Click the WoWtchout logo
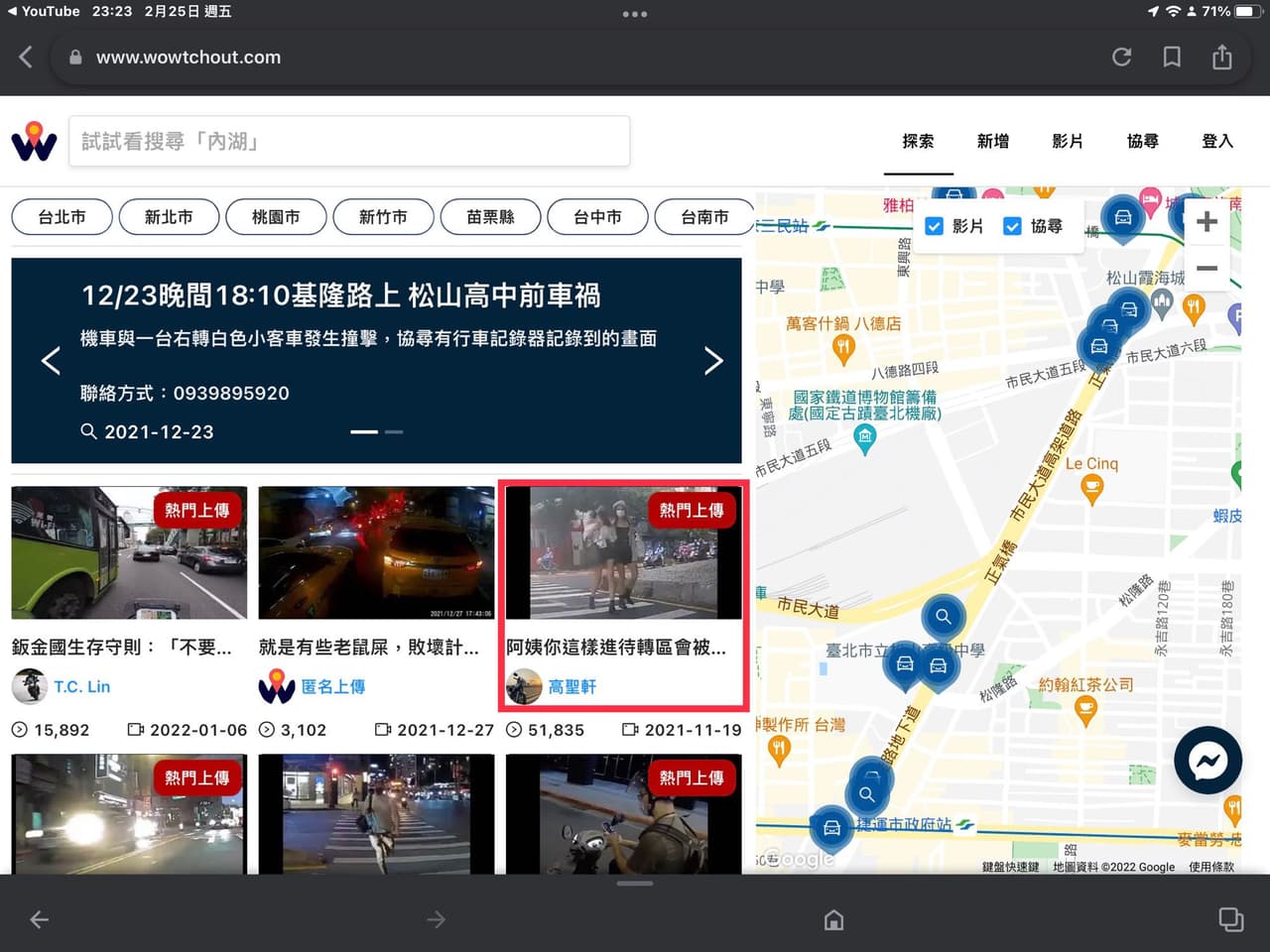 click(34, 142)
